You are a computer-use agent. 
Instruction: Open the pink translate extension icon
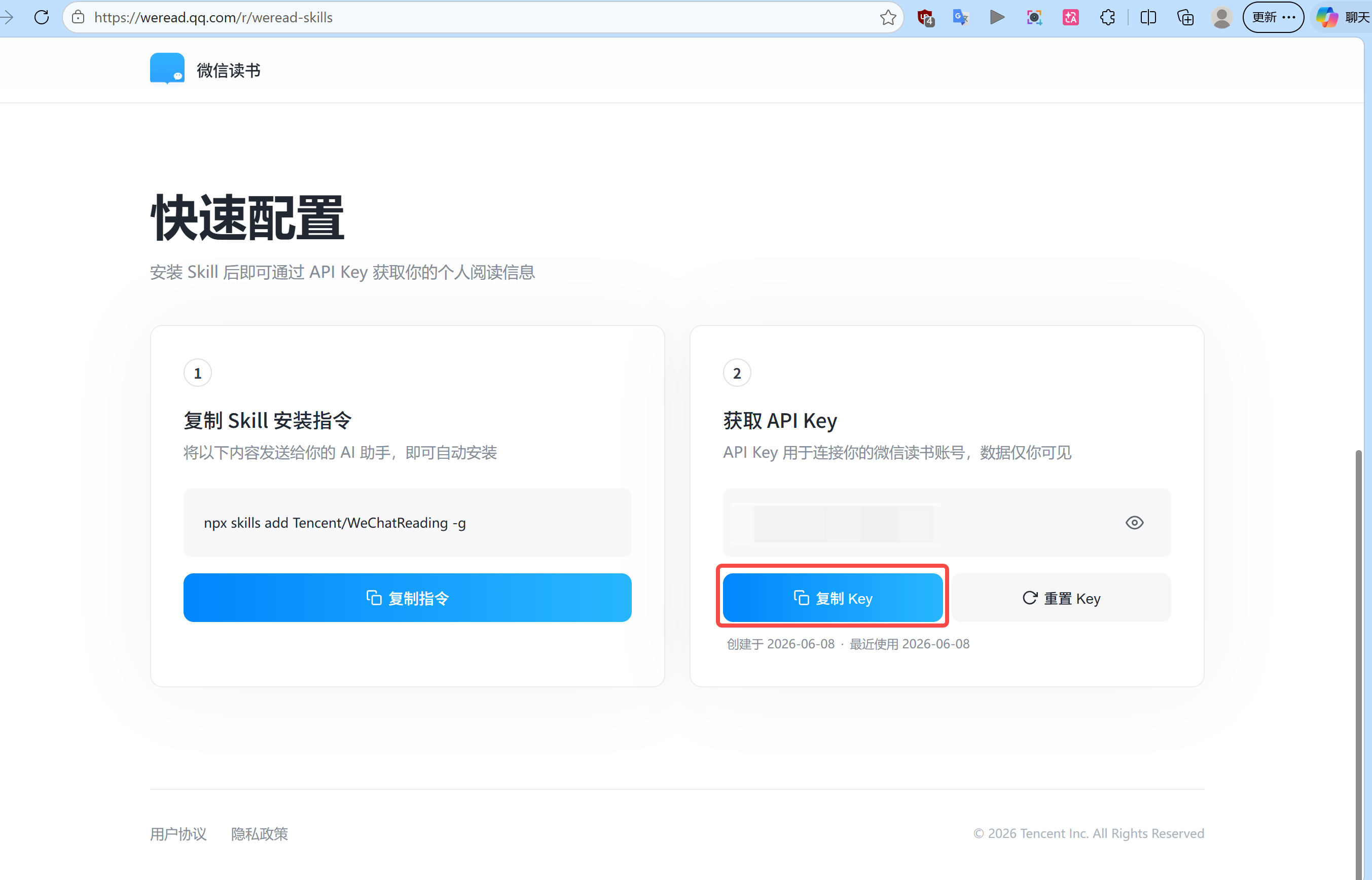(1070, 17)
